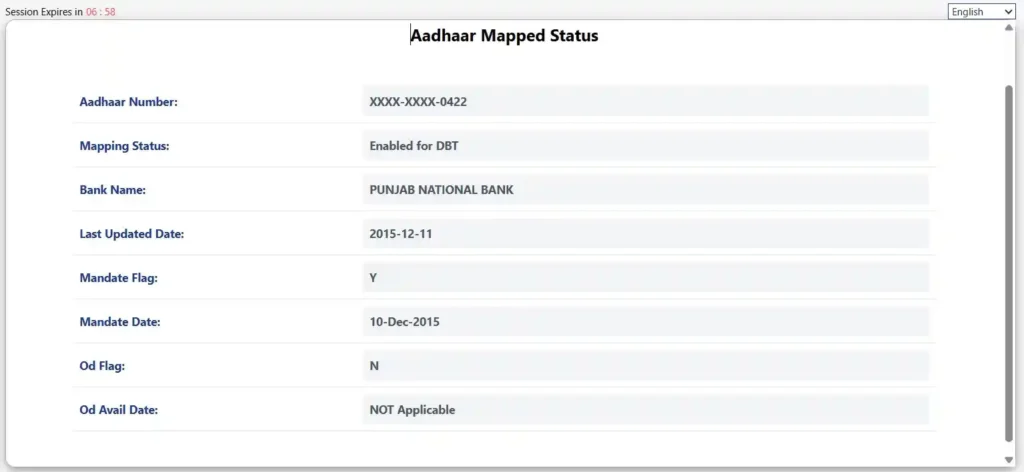This screenshot has height=472, width=1024.
Task: Click the NOT Applicable field
Action: pos(645,410)
